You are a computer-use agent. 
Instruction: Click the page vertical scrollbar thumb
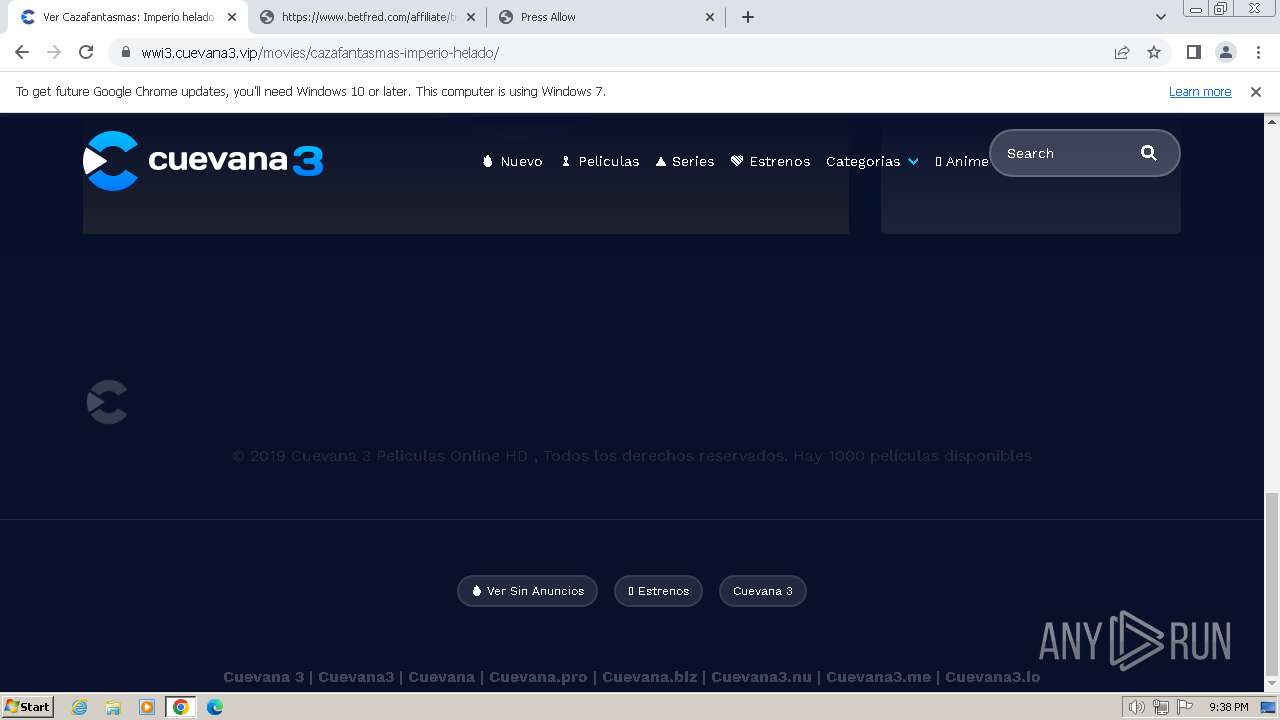coord(1272,584)
